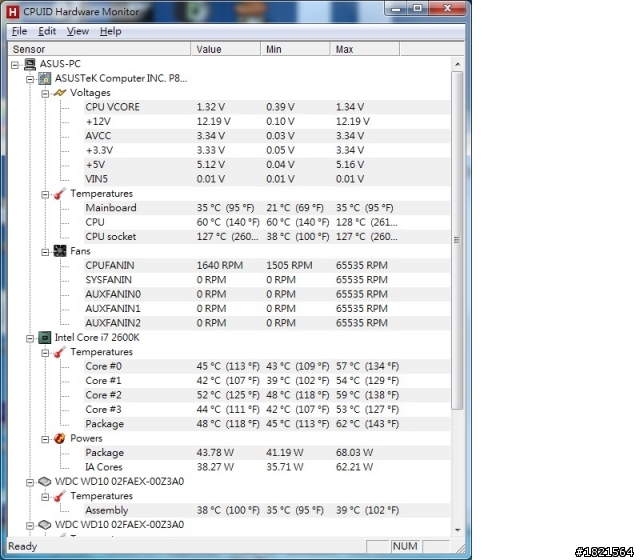Open the Edit menu
The width and height of the screenshot is (640, 560).
pos(47,31)
